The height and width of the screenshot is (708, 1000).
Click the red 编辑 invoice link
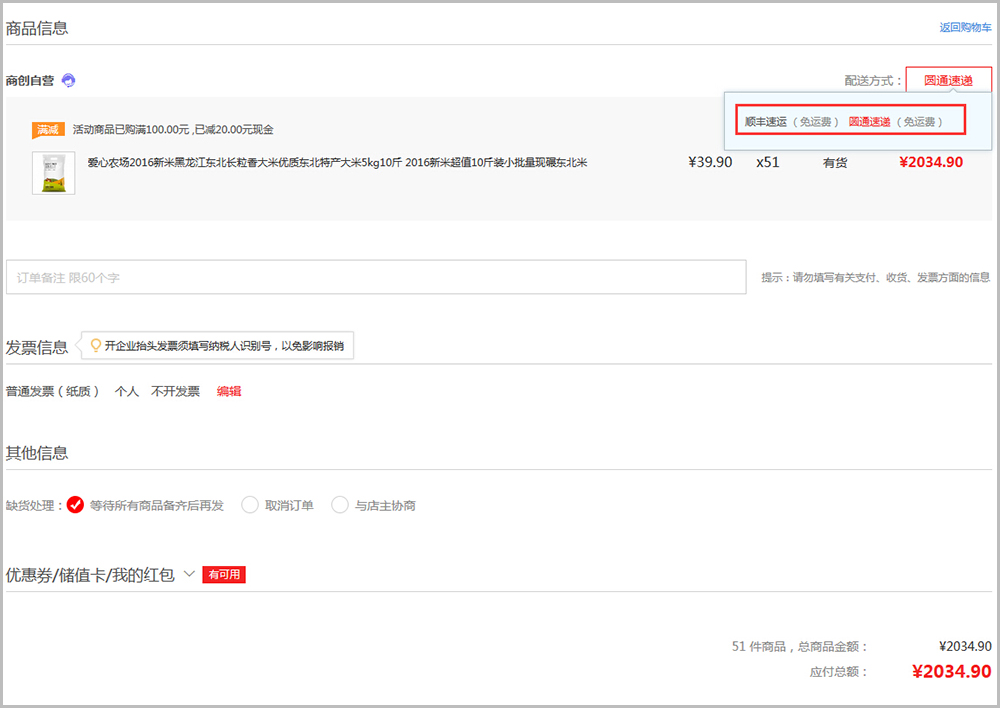(229, 391)
